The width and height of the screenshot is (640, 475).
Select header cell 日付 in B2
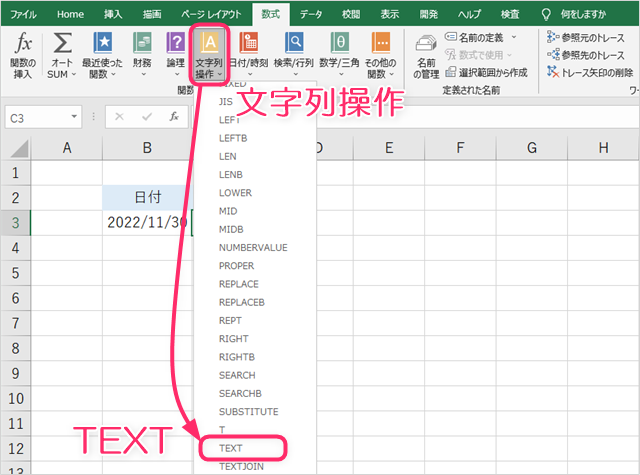pyautogui.click(x=147, y=198)
